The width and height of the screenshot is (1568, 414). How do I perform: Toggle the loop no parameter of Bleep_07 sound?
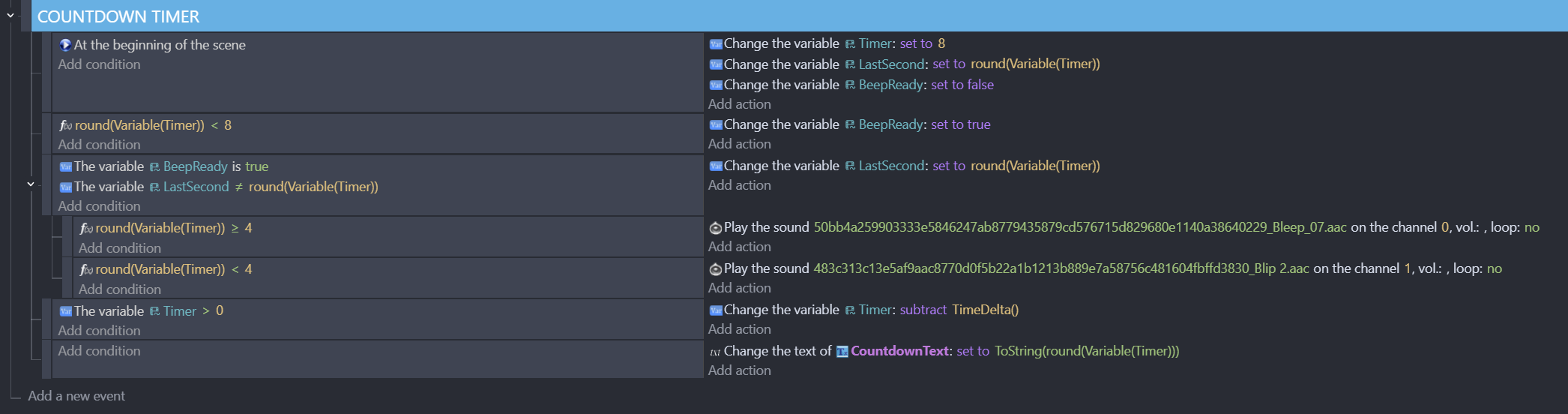point(1532,227)
